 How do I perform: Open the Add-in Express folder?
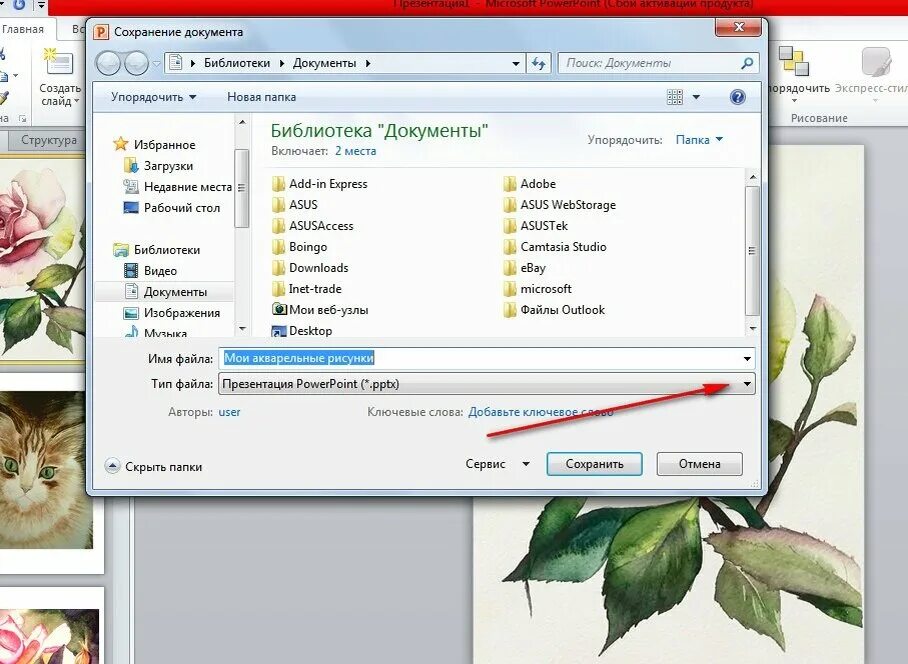[x=320, y=184]
